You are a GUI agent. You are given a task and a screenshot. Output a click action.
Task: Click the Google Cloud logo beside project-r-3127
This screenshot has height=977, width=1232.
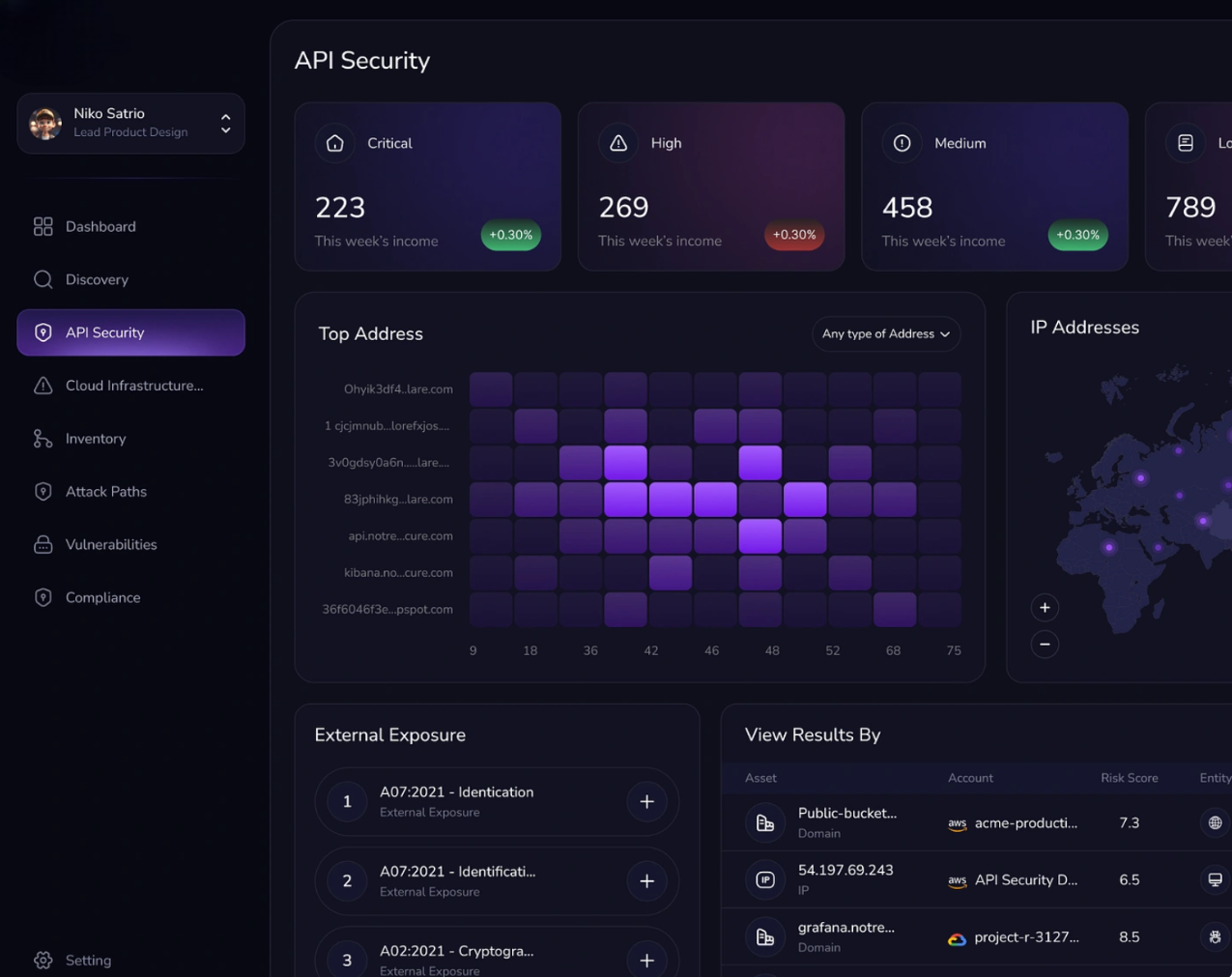tap(957, 938)
